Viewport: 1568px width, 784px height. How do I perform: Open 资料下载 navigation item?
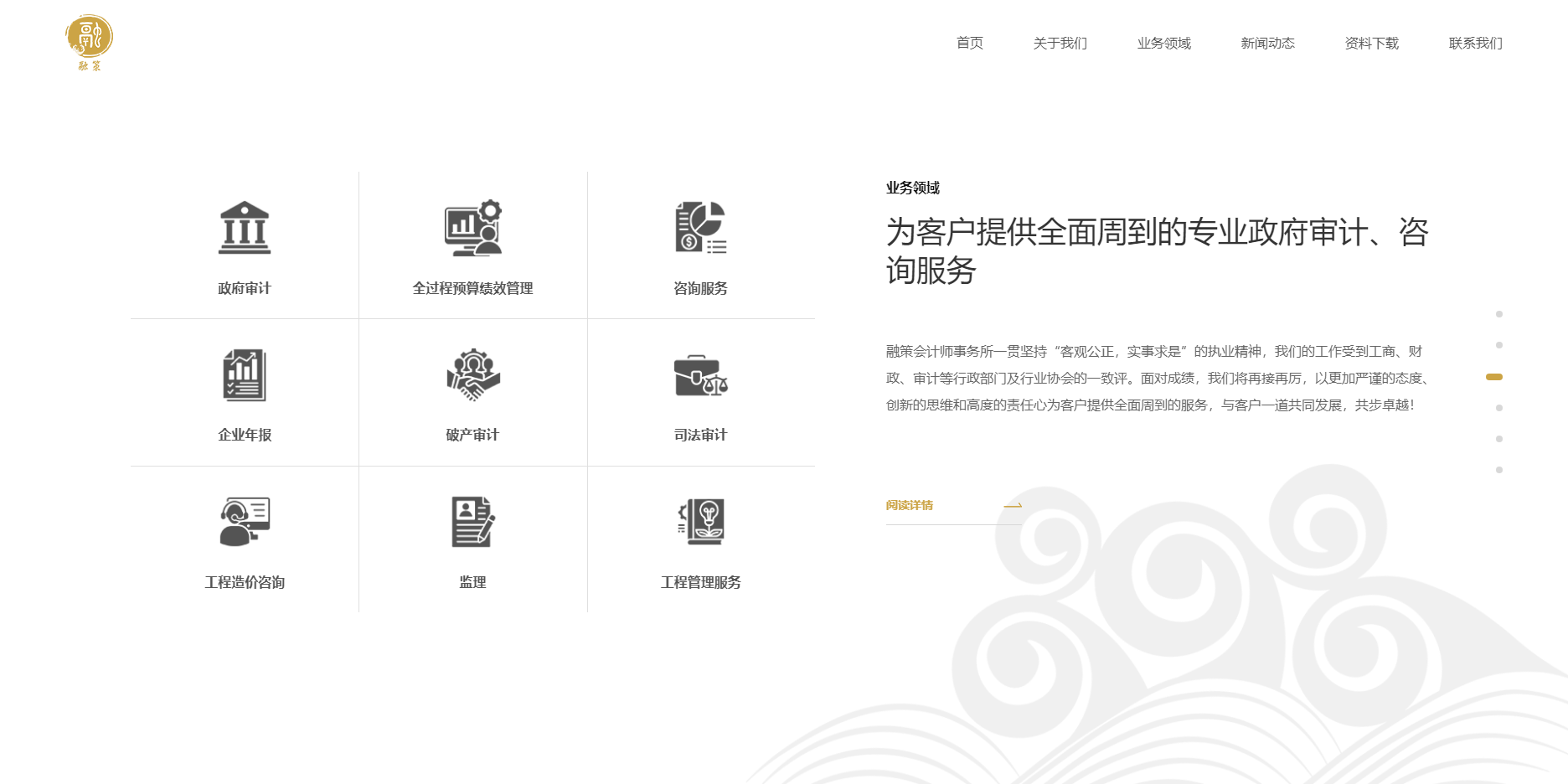1372,43
